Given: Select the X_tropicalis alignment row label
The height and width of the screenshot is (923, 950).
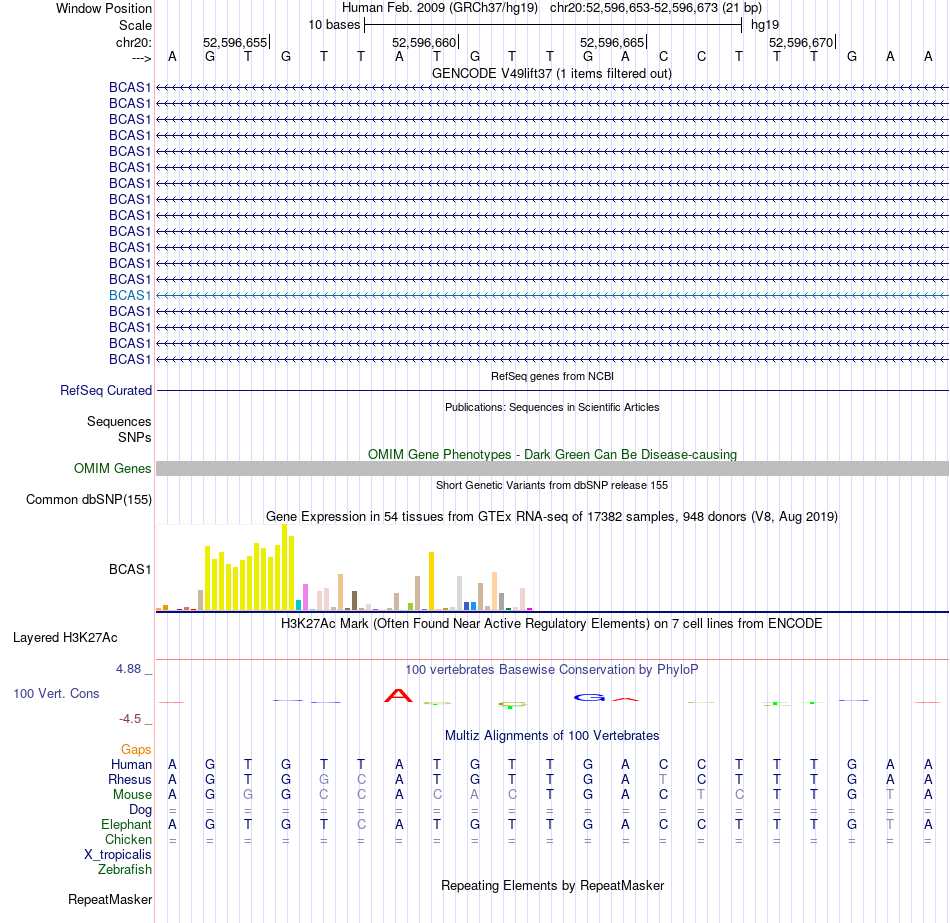Looking at the screenshot, I should (x=118, y=855).
